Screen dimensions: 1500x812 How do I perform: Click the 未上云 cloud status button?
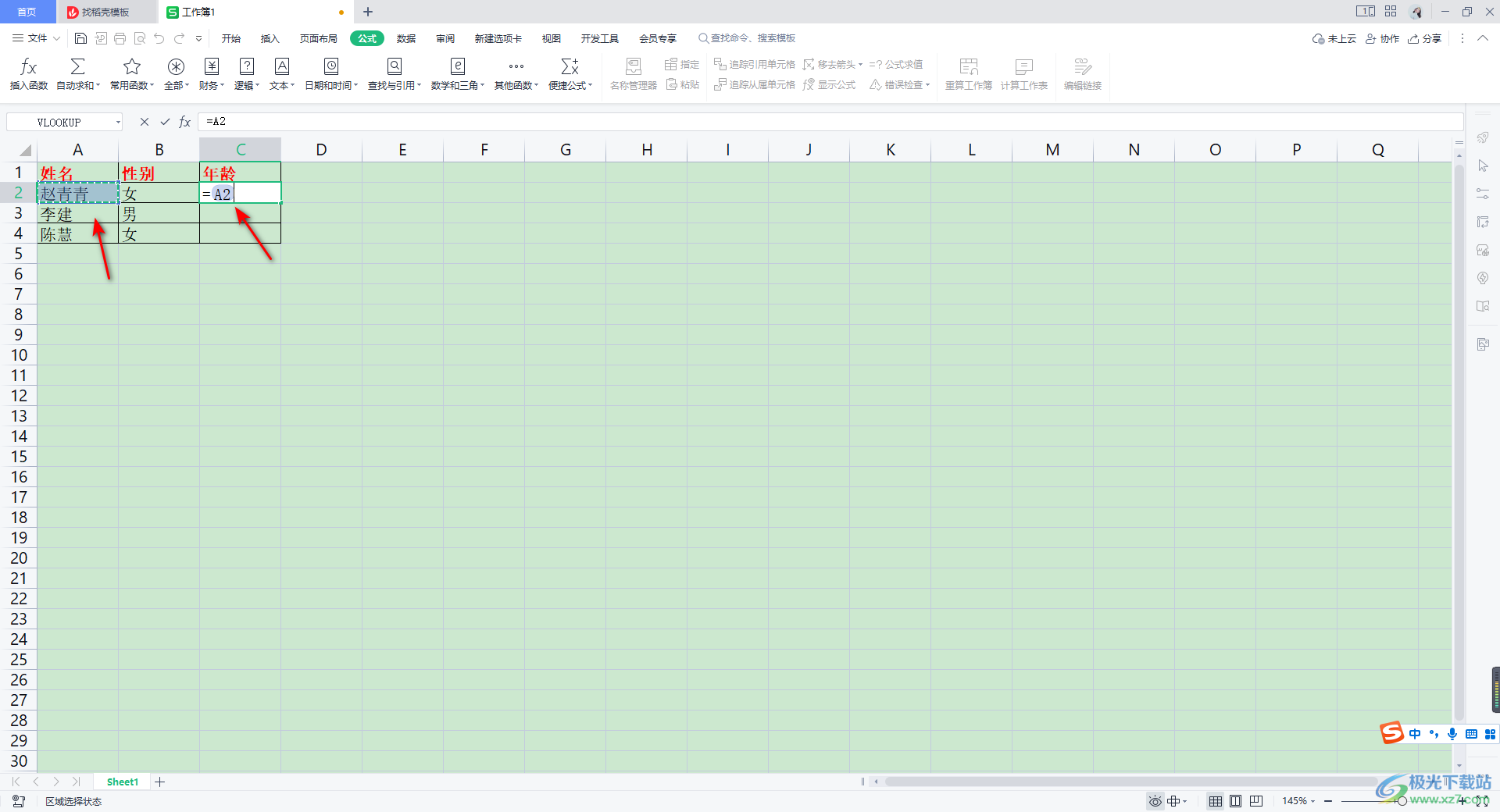[1334, 38]
